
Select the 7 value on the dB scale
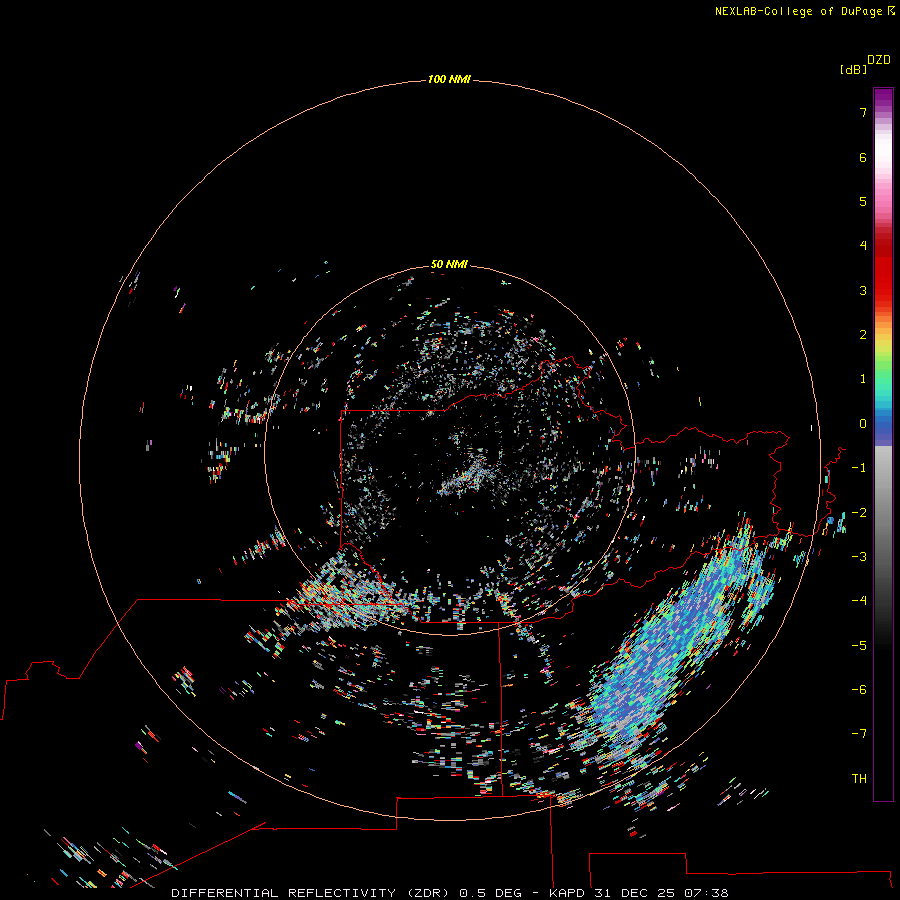coord(863,113)
